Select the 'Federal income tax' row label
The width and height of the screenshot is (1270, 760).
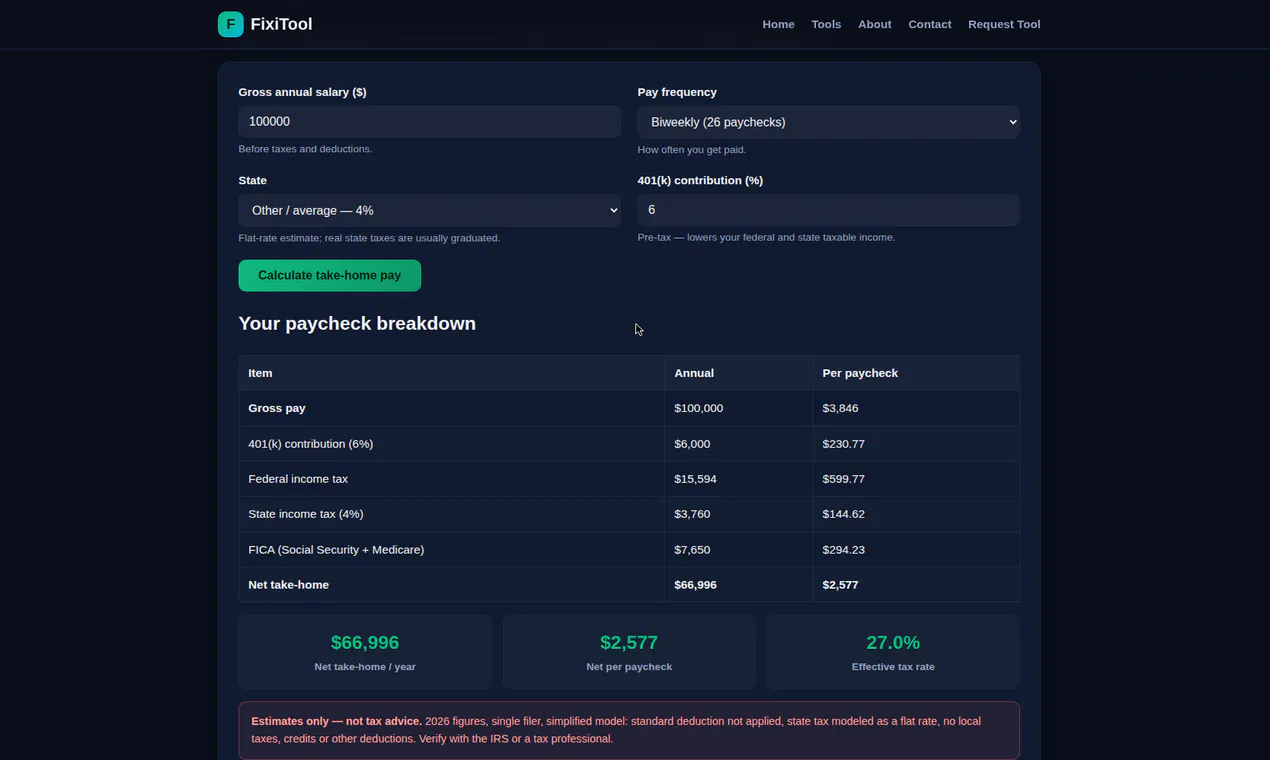[298, 479]
